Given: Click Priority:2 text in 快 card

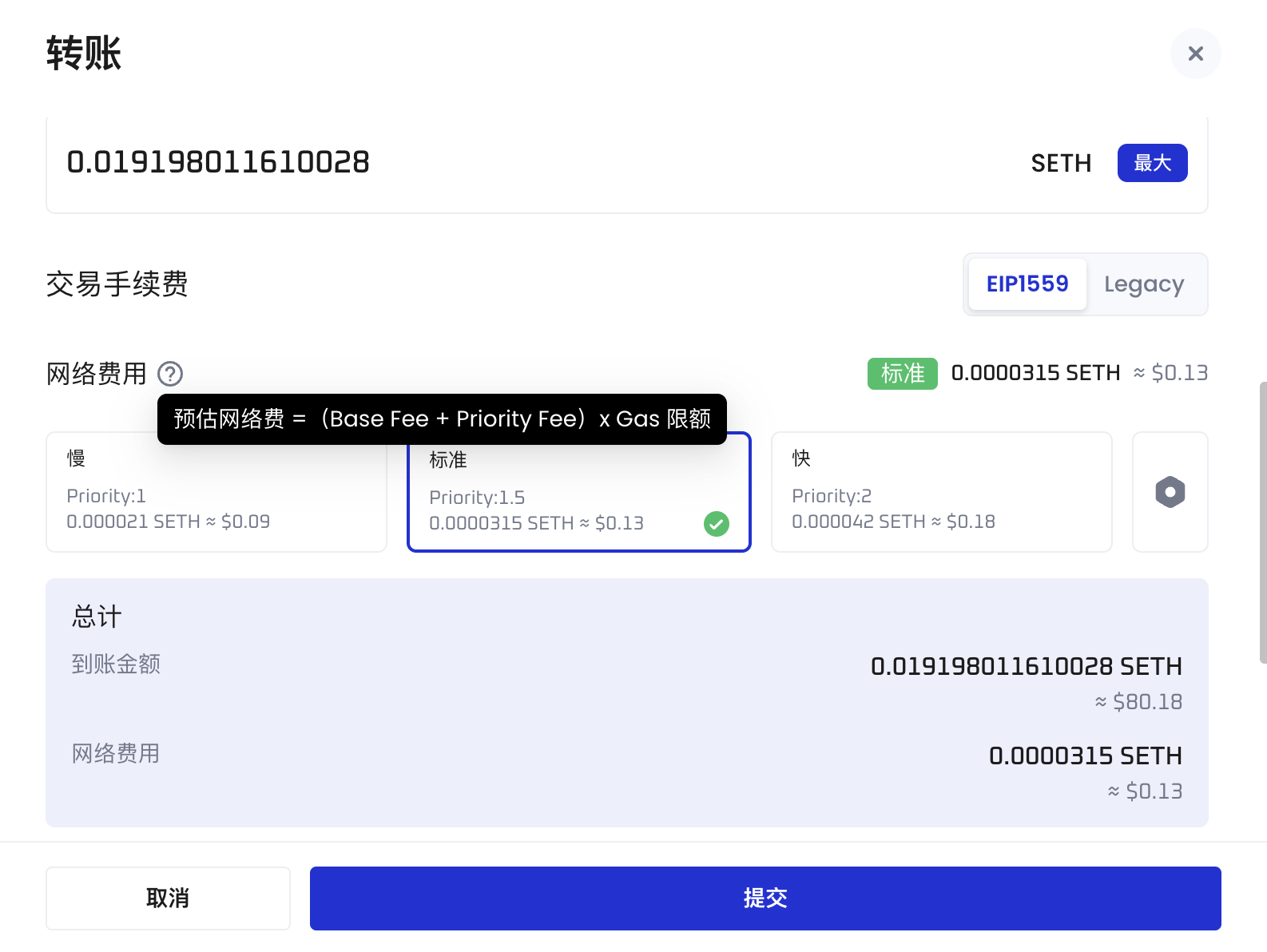Looking at the screenshot, I should 832,496.
